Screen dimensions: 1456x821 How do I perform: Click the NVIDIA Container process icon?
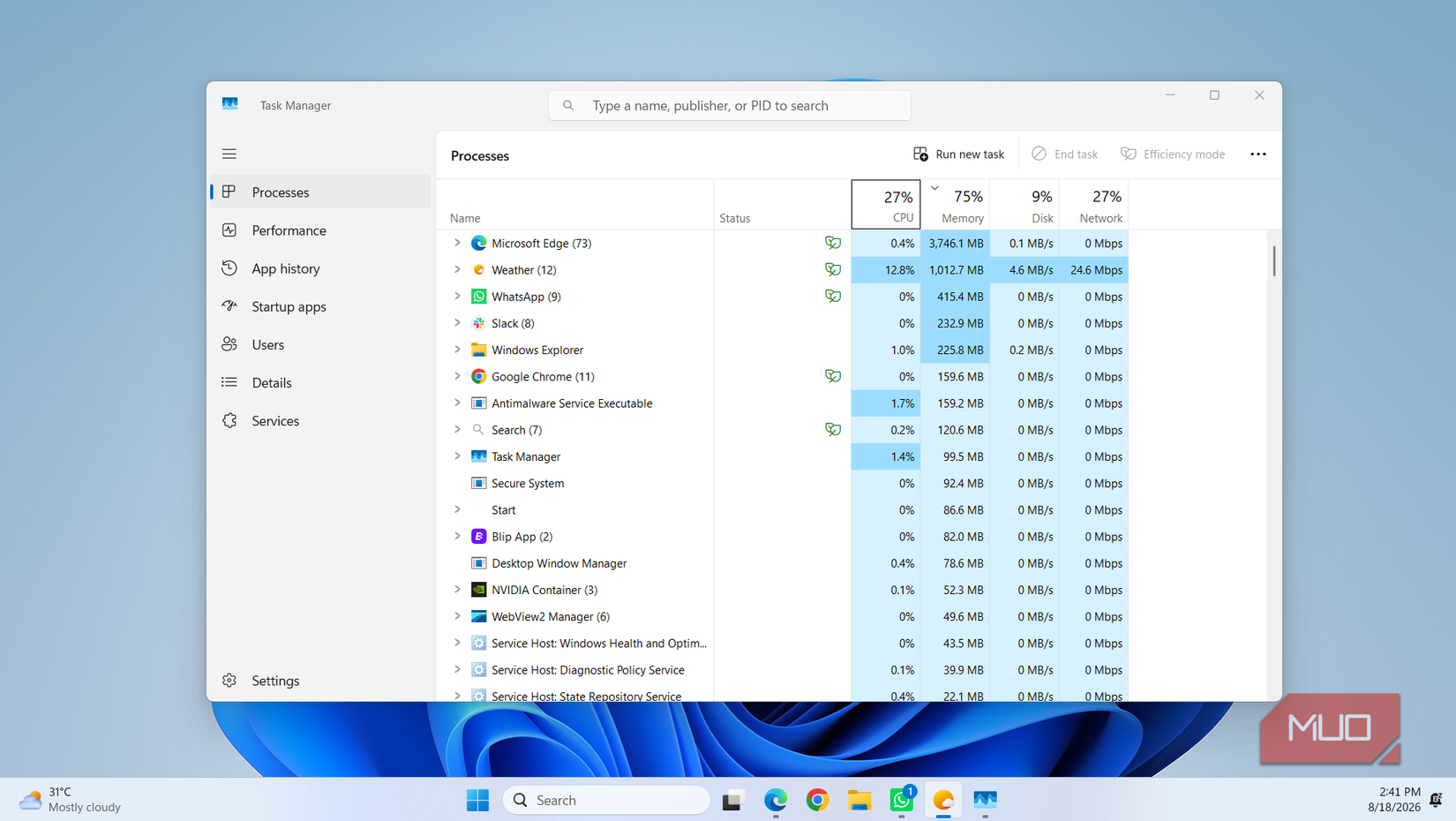click(x=478, y=590)
